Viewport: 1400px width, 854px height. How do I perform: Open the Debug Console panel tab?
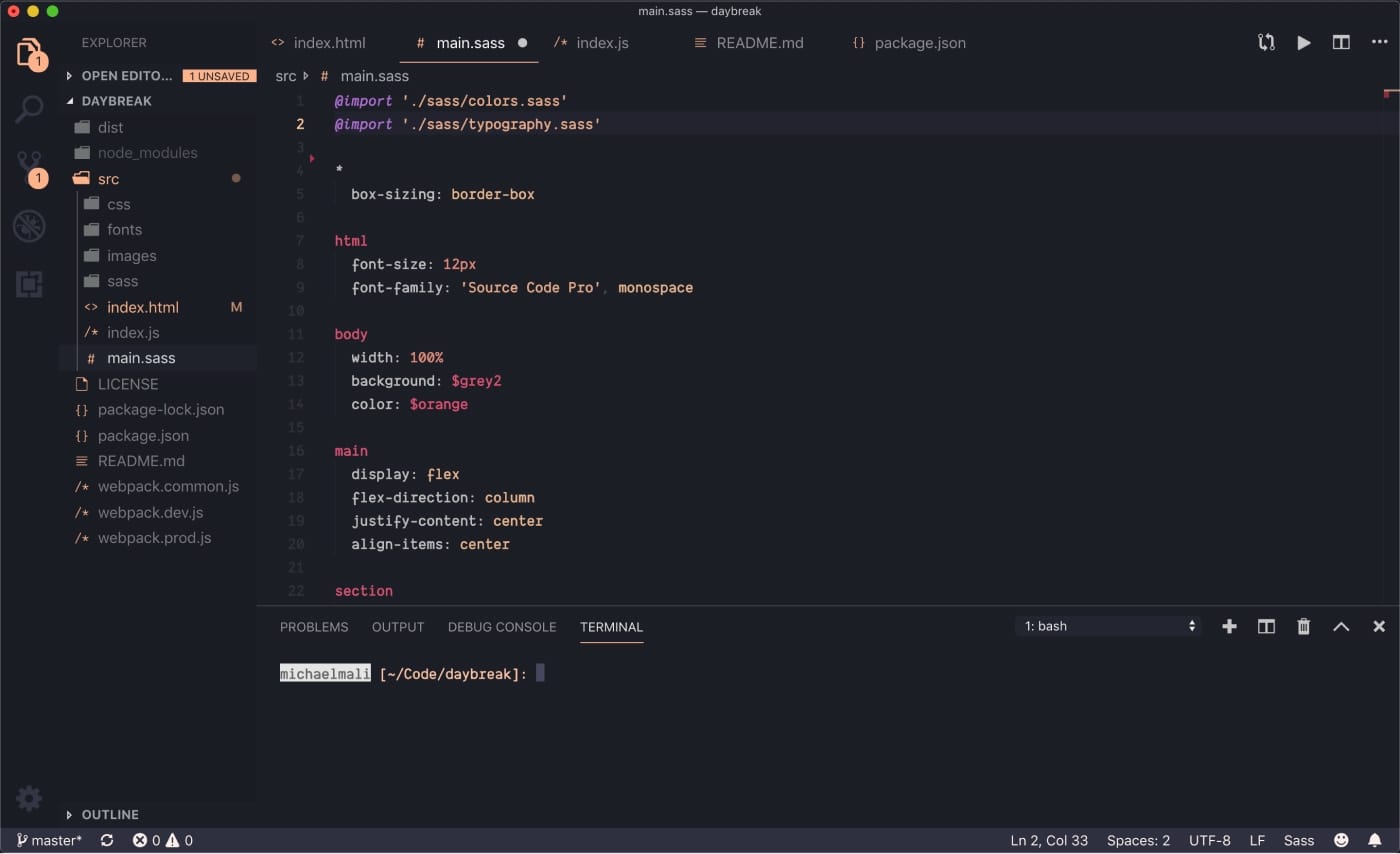click(502, 627)
